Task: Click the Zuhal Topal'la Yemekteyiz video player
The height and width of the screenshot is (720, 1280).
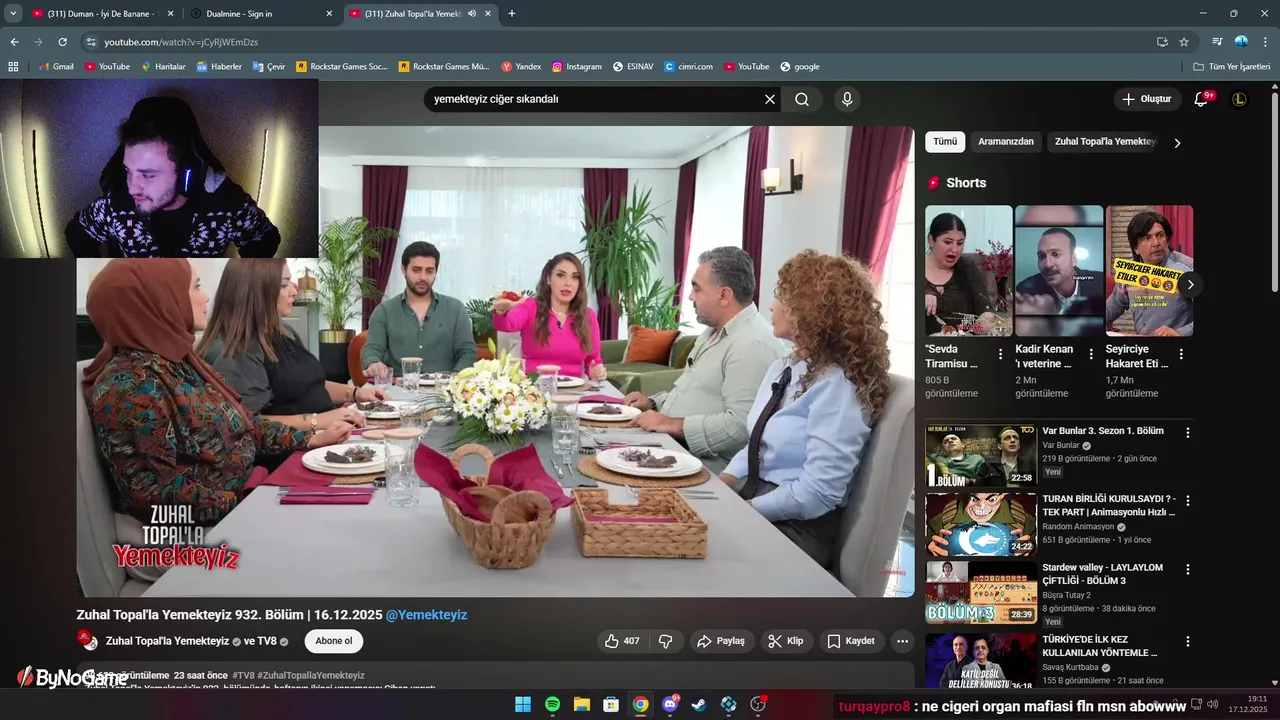Action: 495,361
